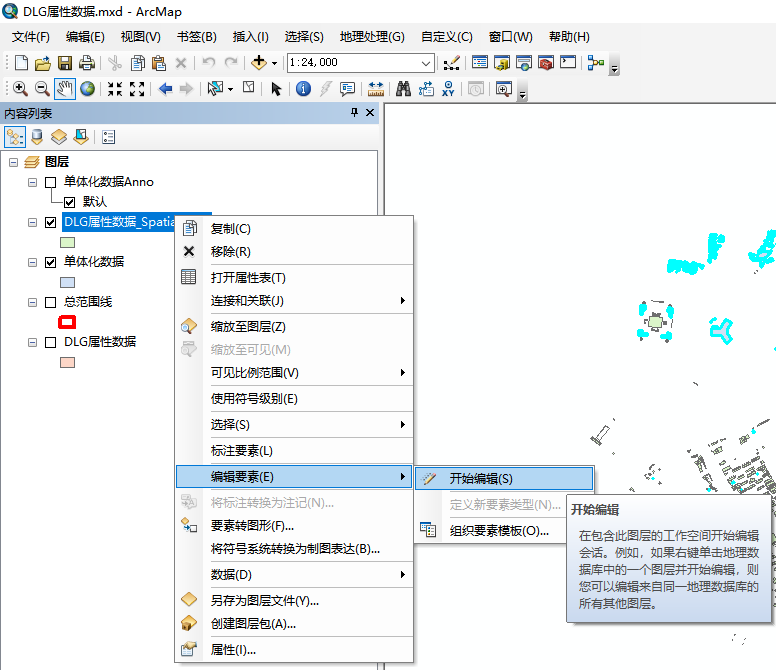The image size is (776, 670).
Task: Click the Print icon
Action: (x=87, y=63)
